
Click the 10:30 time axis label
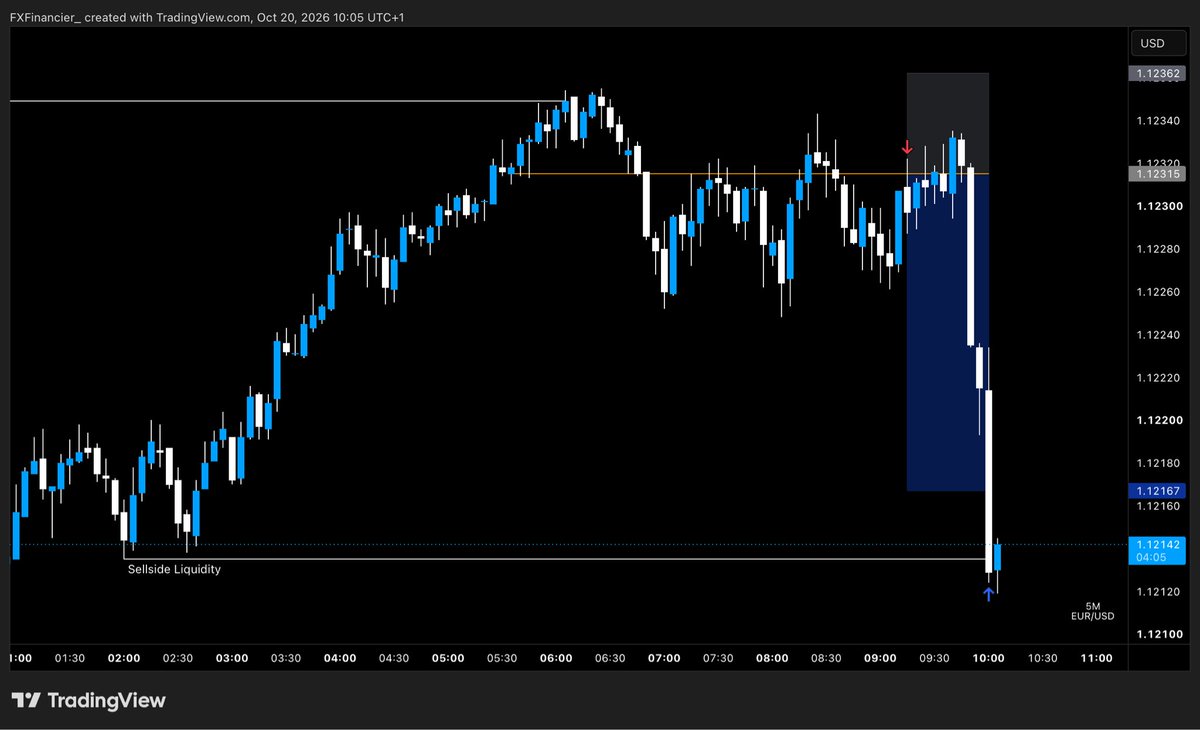[x=1042, y=658]
